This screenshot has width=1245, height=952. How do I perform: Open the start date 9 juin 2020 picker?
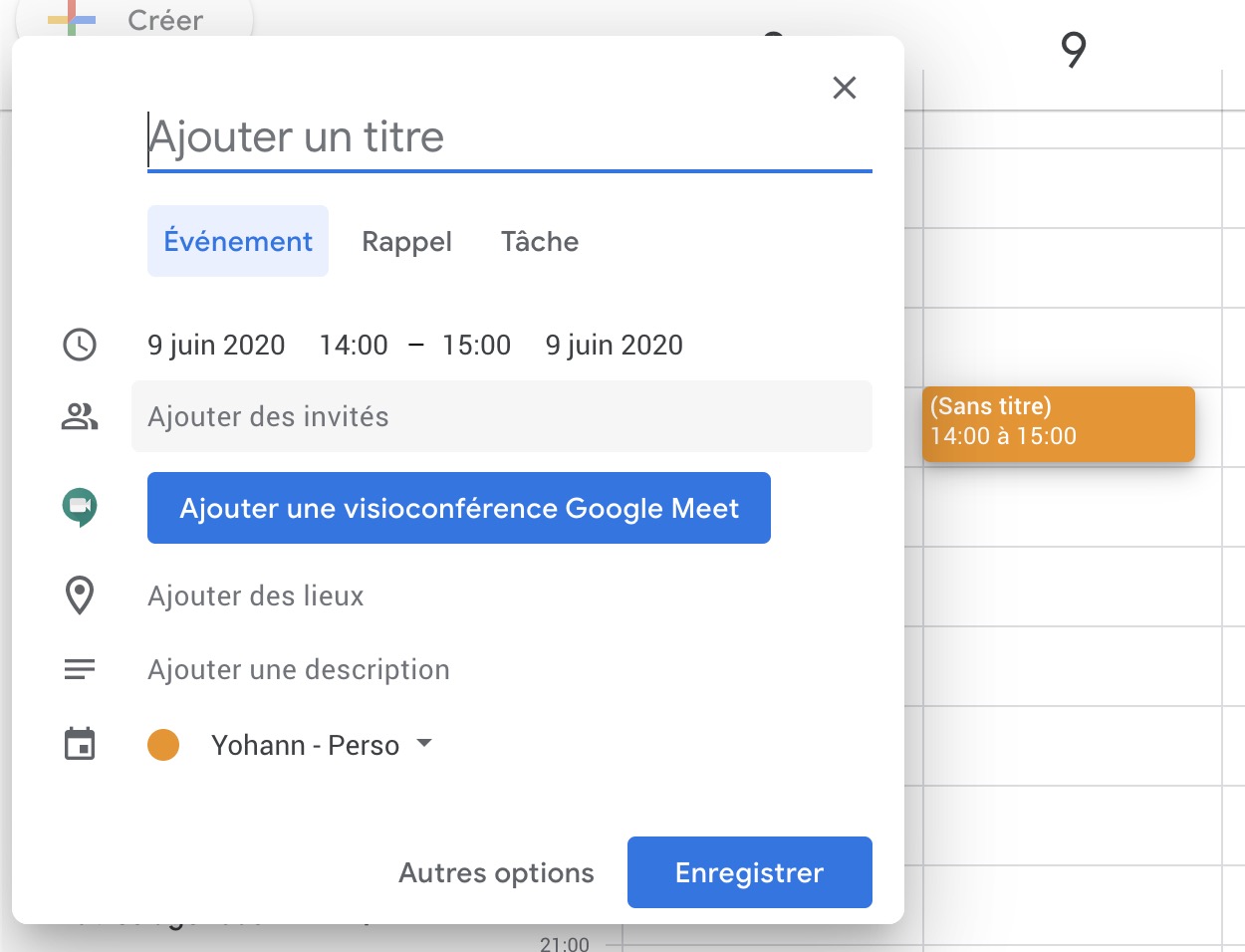tap(216, 345)
